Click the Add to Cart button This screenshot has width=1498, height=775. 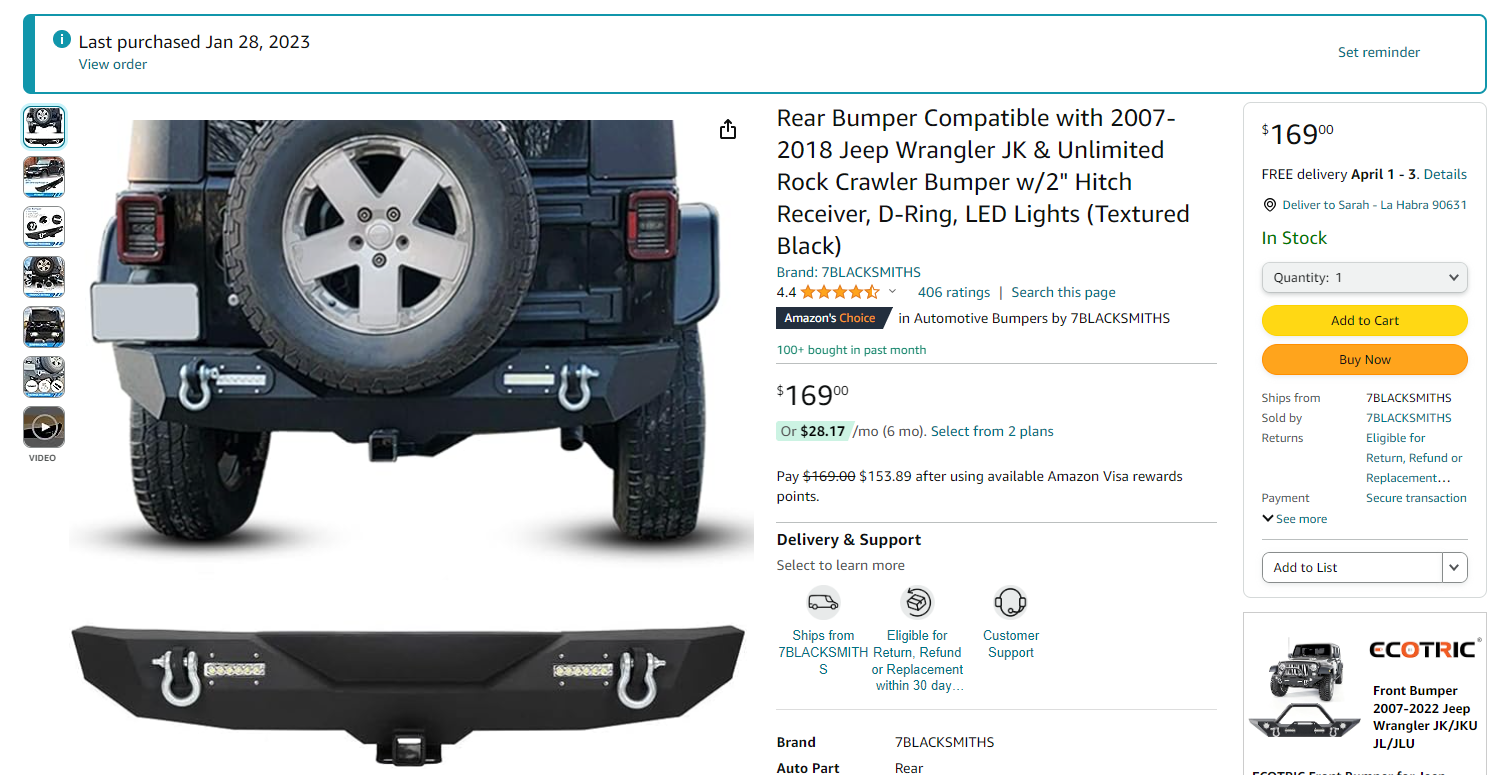(x=1364, y=320)
